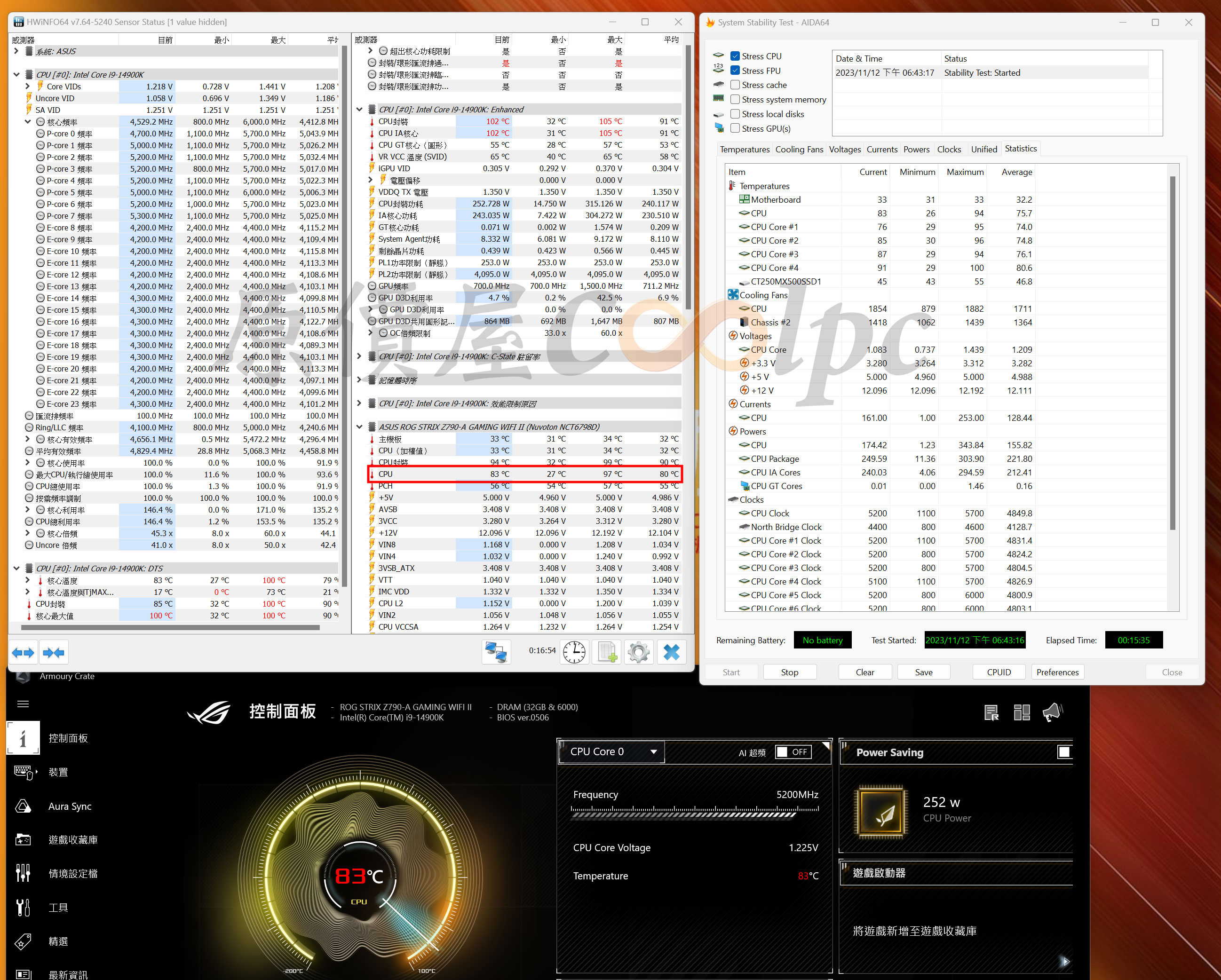Expand 系統: ASUS tree node

tap(16, 51)
